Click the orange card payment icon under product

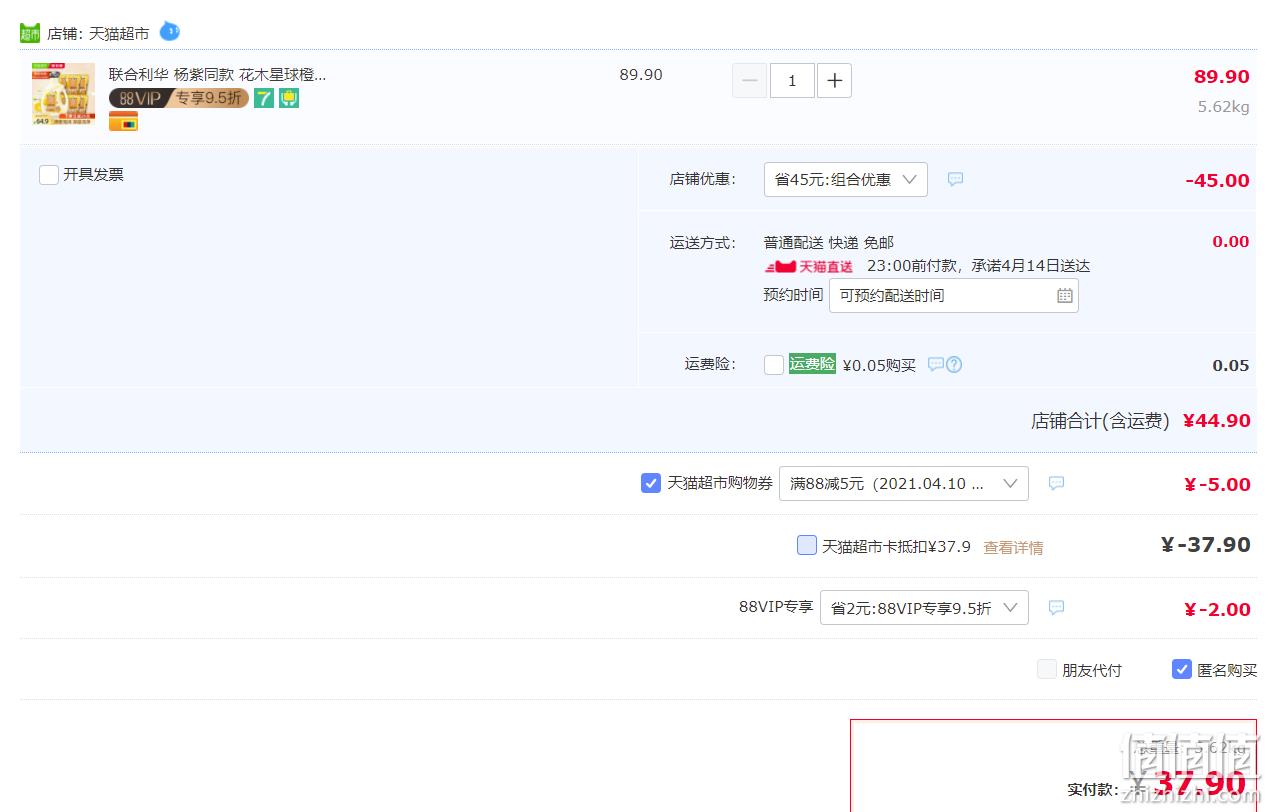(123, 121)
